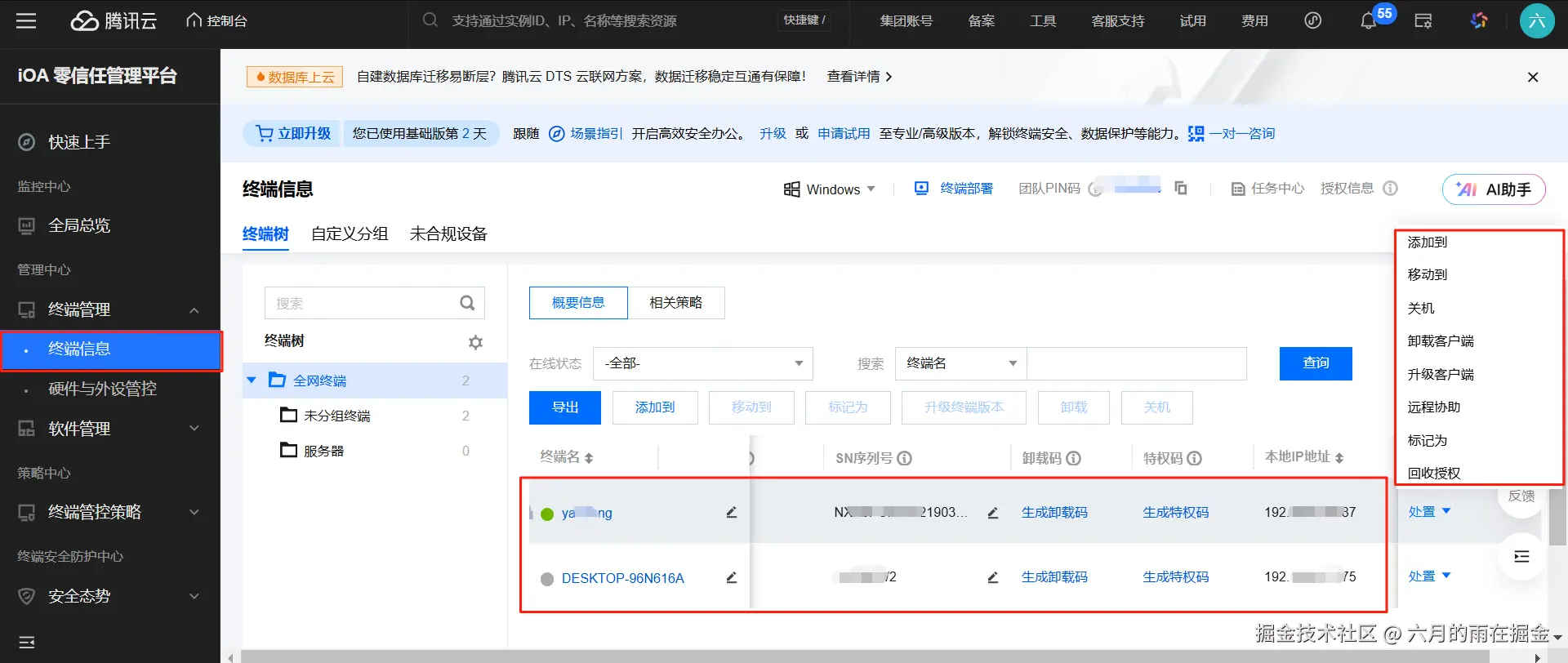The height and width of the screenshot is (663, 1568).
Task: Show 特权码 column info icon
Action: click(1195, 458)
